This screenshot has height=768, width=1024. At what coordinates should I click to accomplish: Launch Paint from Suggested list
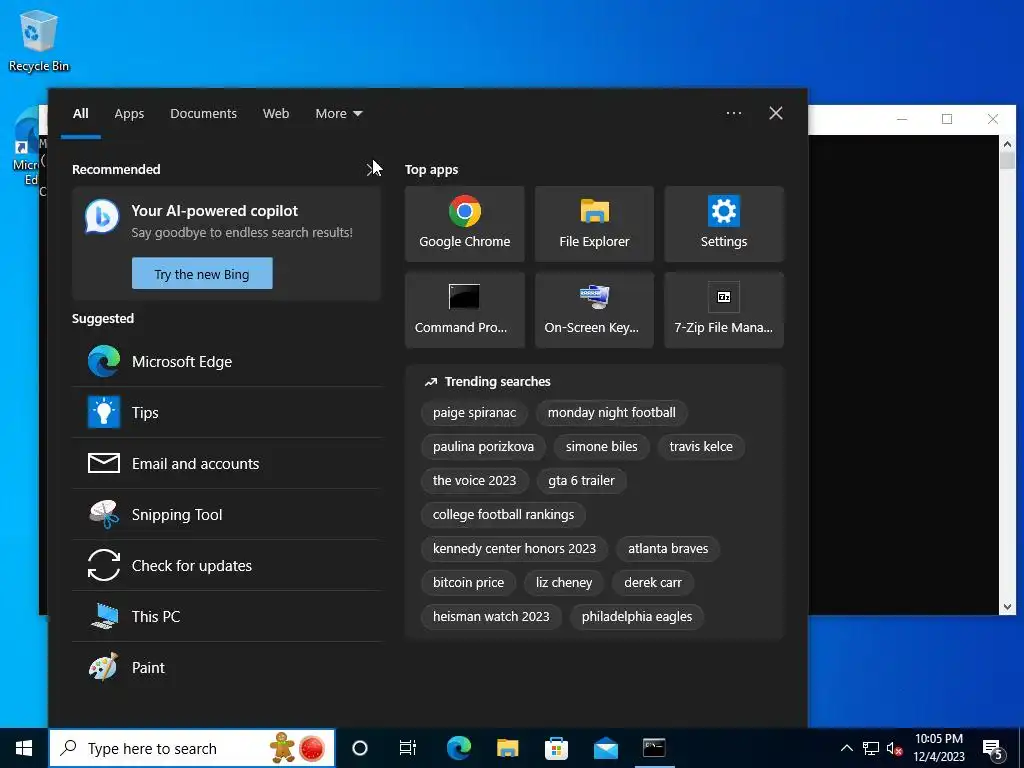click(227, 667)
